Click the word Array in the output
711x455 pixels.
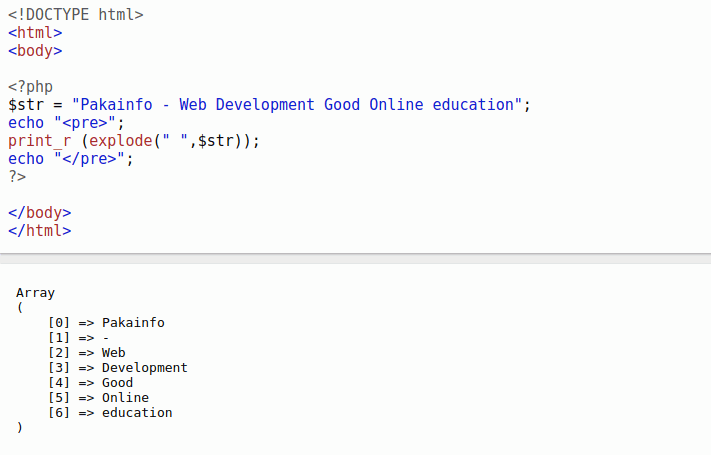(x=35, y=293)
